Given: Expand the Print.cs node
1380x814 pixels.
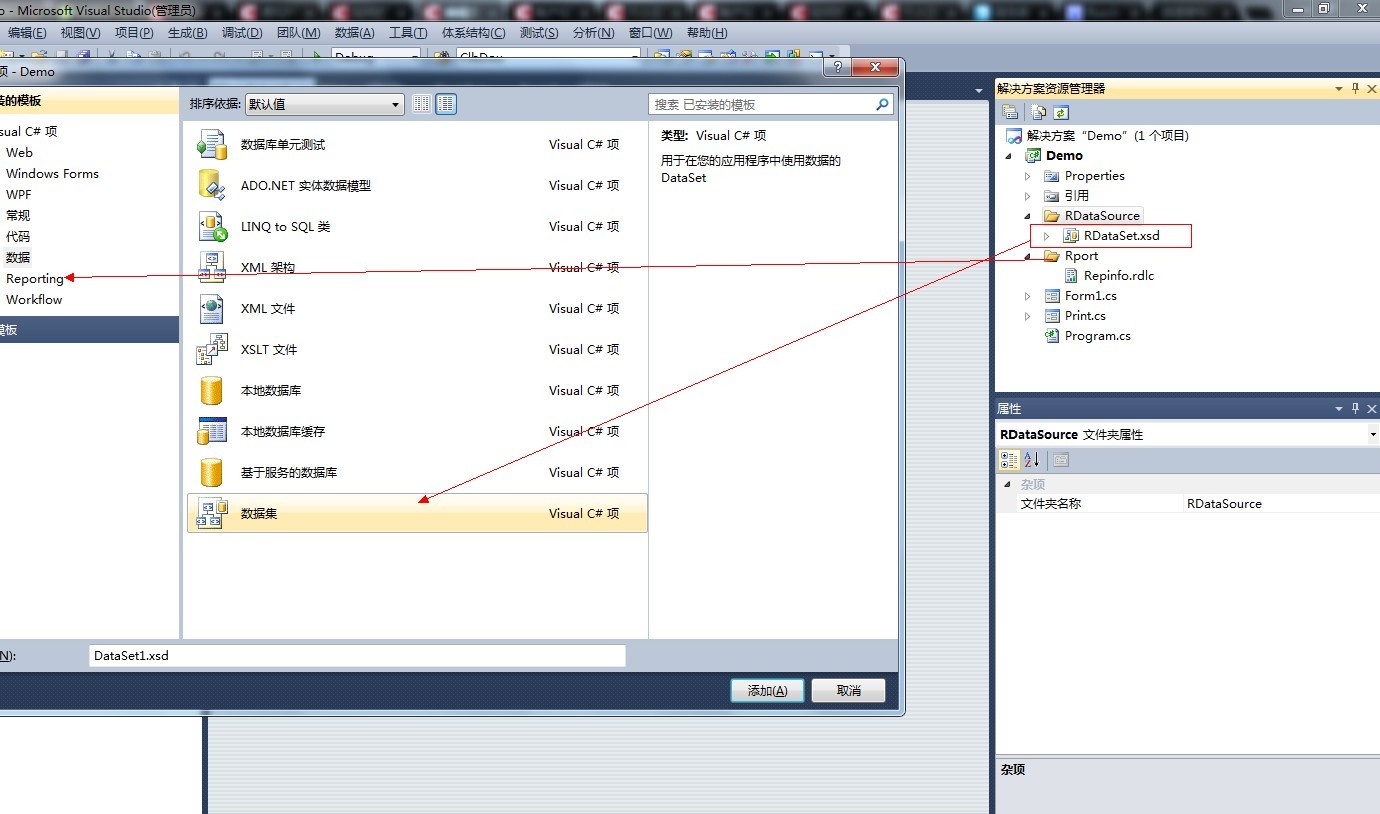Looking at the screenshot, I should (x=1027, y=316).
